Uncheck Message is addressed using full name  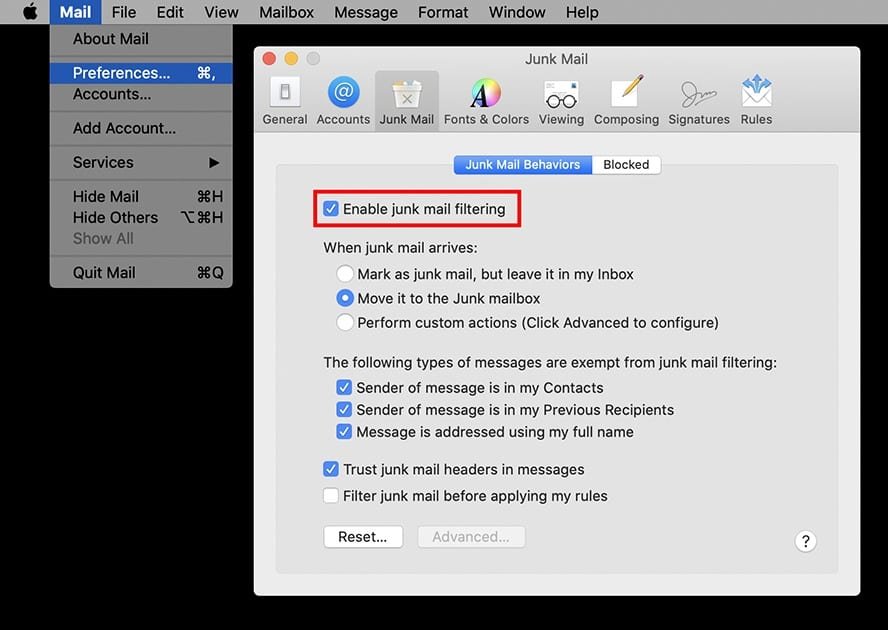tap(344, 432)
